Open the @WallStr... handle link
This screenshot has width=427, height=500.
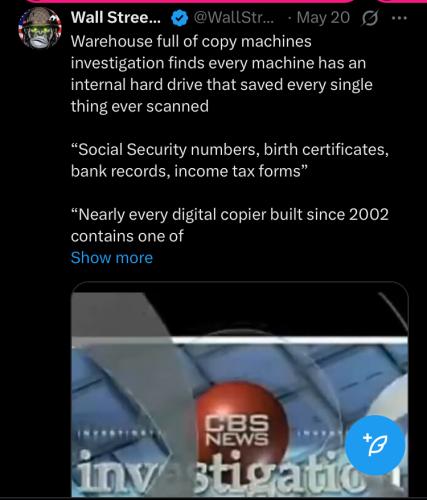click(x=233, y=18)
